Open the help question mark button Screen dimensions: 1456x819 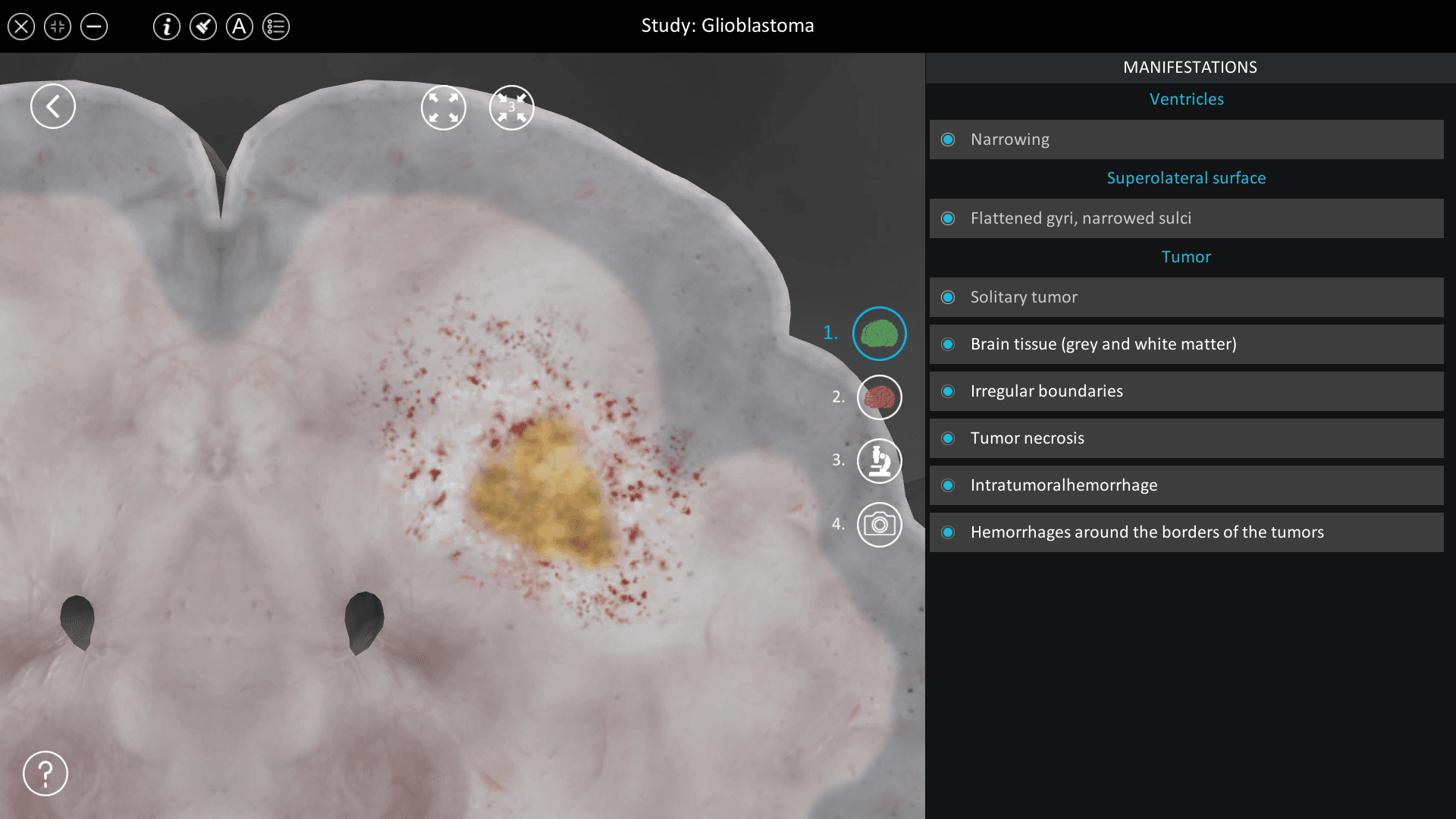45,773
